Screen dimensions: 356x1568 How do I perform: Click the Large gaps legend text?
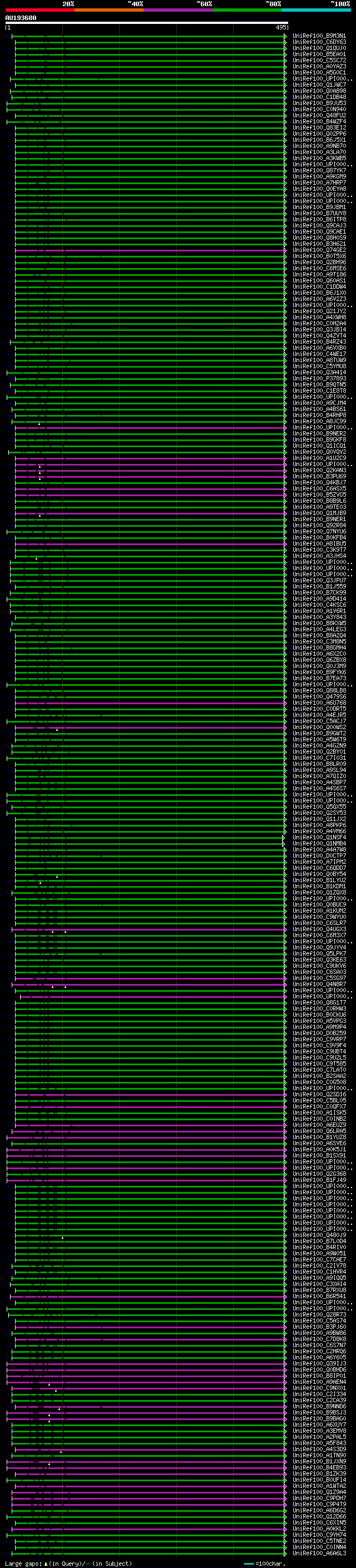coord(23,1564)
